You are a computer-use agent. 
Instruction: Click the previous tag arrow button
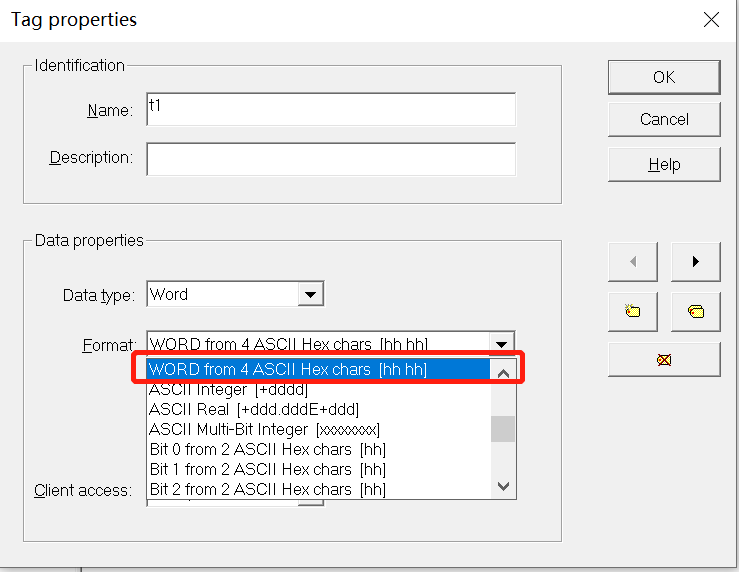point(632,262)
